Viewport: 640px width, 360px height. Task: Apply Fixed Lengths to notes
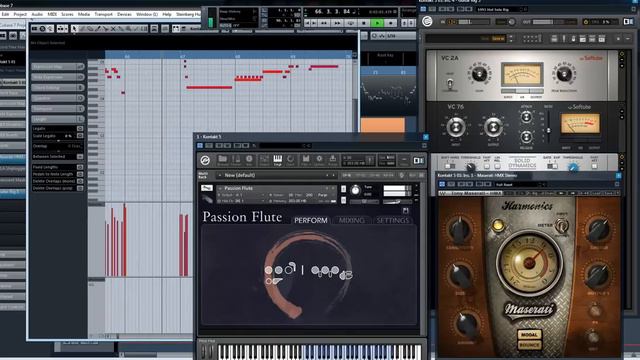pos(80,167)
